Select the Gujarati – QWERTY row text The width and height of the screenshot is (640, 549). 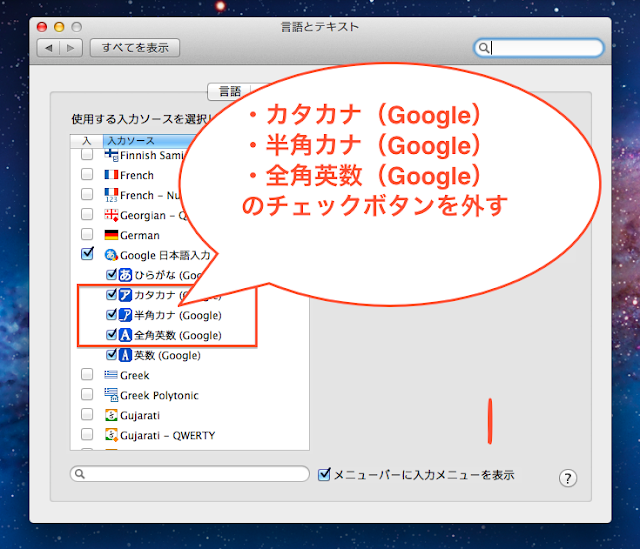pos(167,436)
